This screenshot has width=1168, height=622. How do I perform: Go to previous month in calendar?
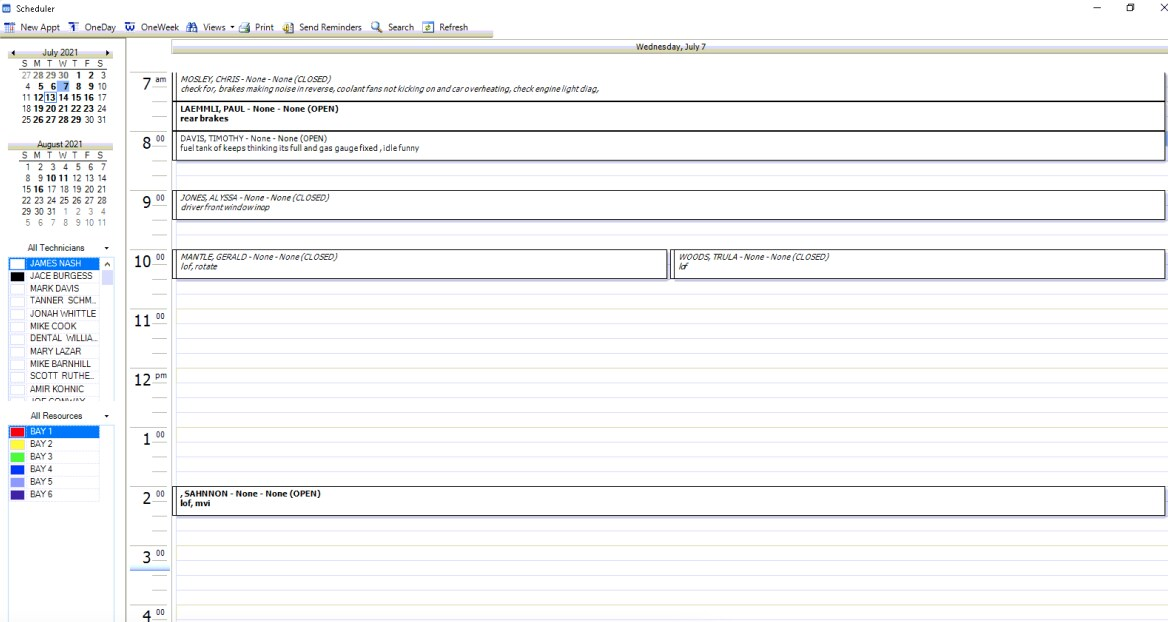coord(13,52)
